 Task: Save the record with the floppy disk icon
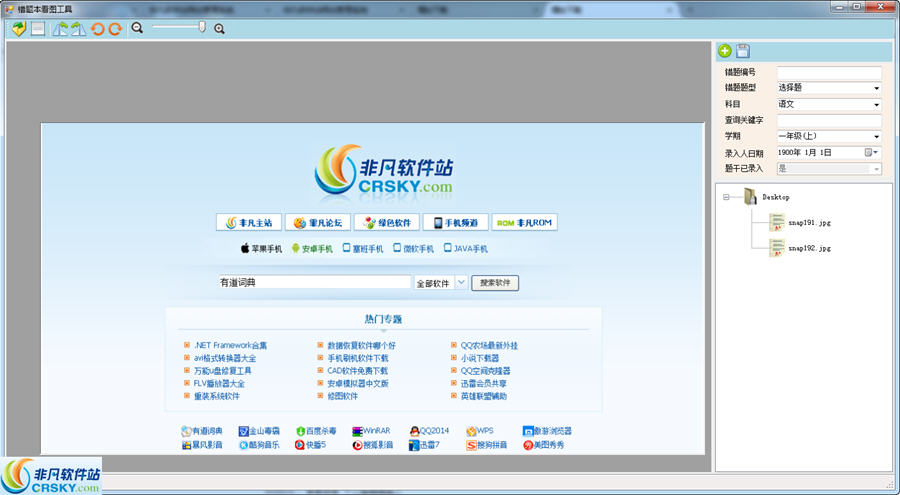point(743,51)
